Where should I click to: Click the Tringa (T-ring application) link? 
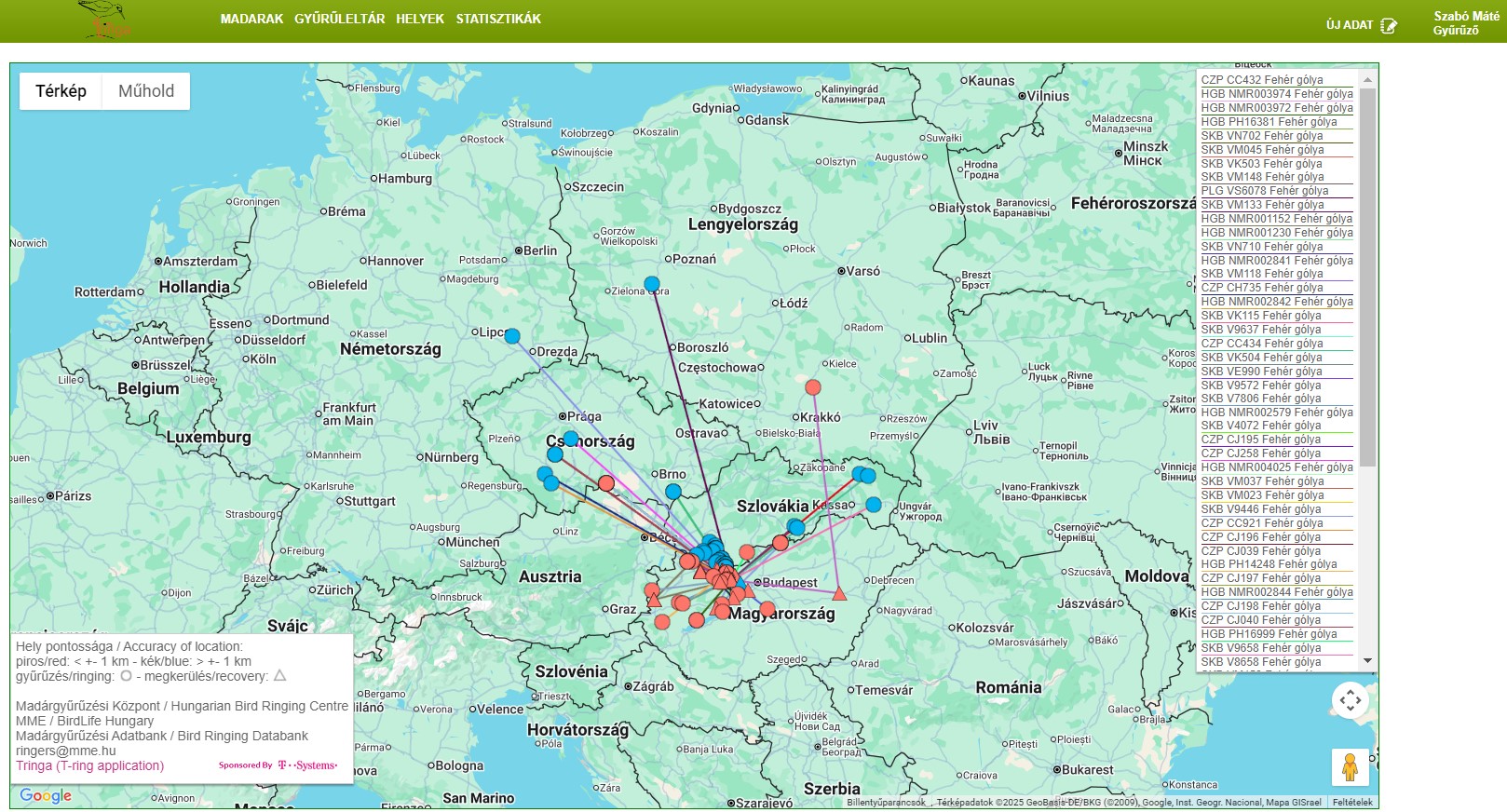pos(89,765)
